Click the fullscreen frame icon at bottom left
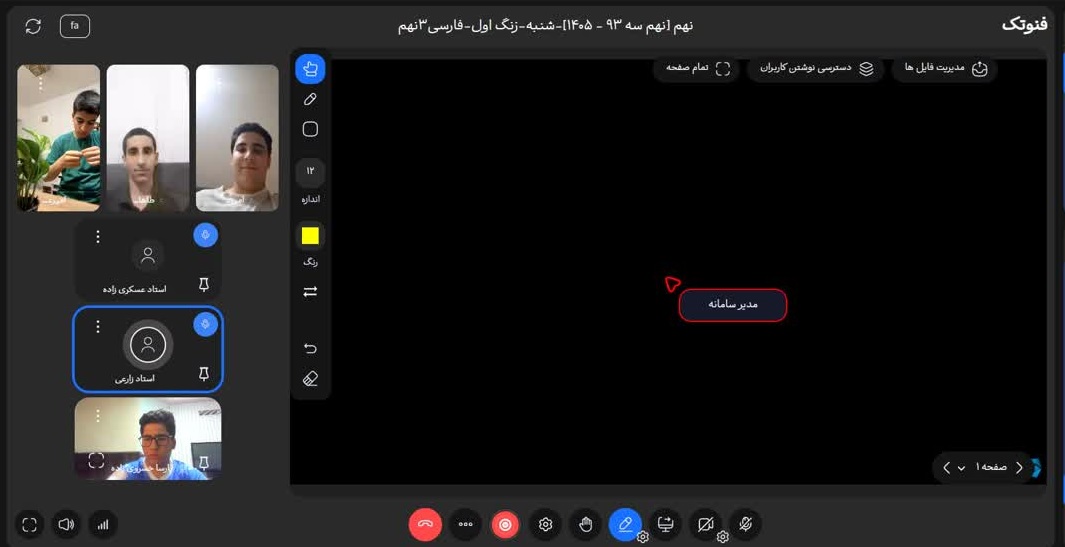The height and width of the screenshot is (547, 1065). pyautogui.click(x=29, y=525)
